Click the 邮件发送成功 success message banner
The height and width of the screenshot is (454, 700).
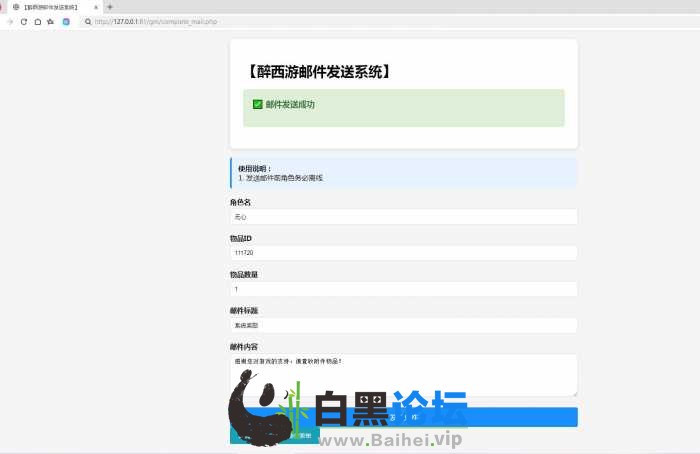403,108
